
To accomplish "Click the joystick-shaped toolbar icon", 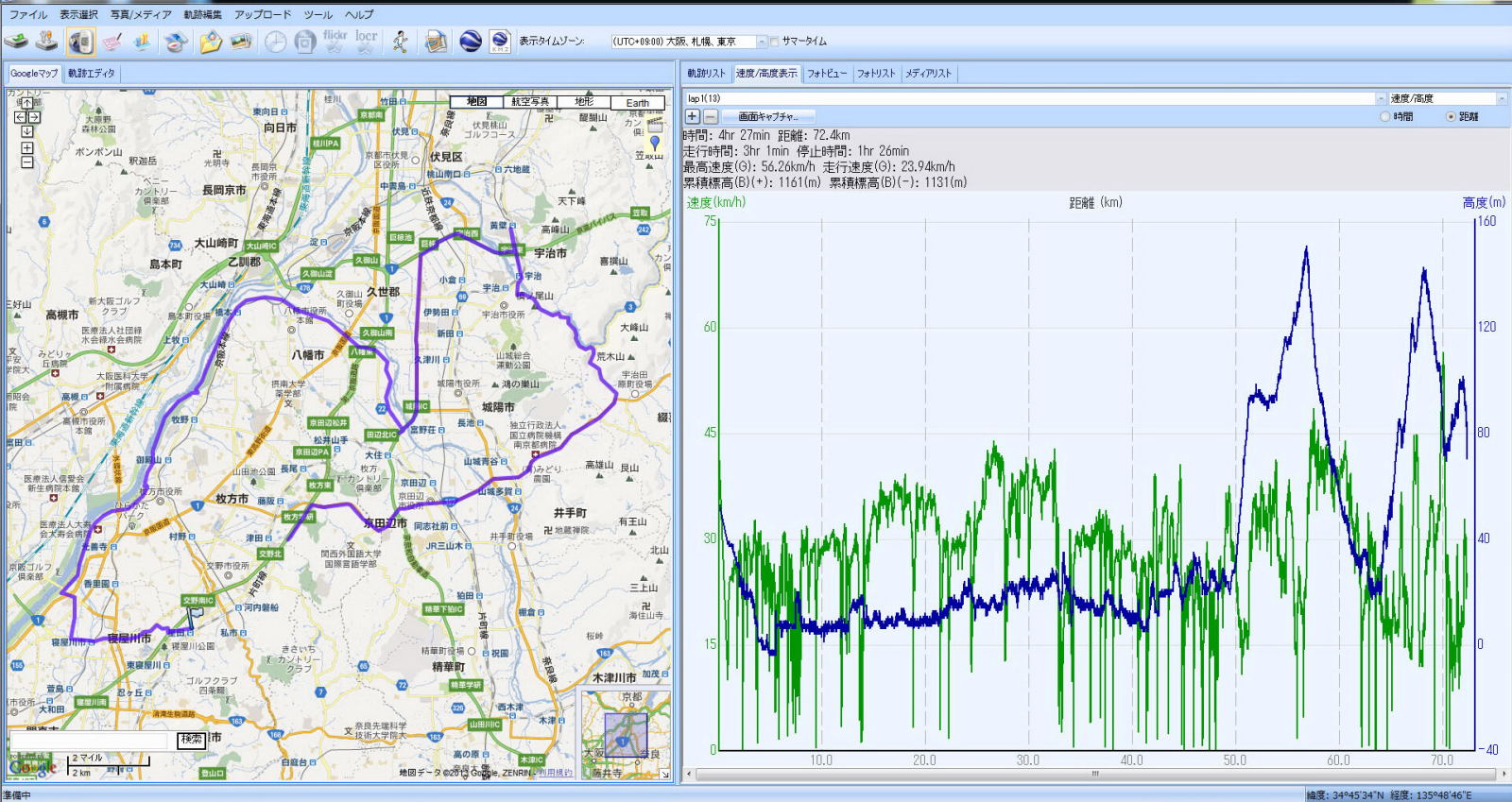I will tap(46, 41).
